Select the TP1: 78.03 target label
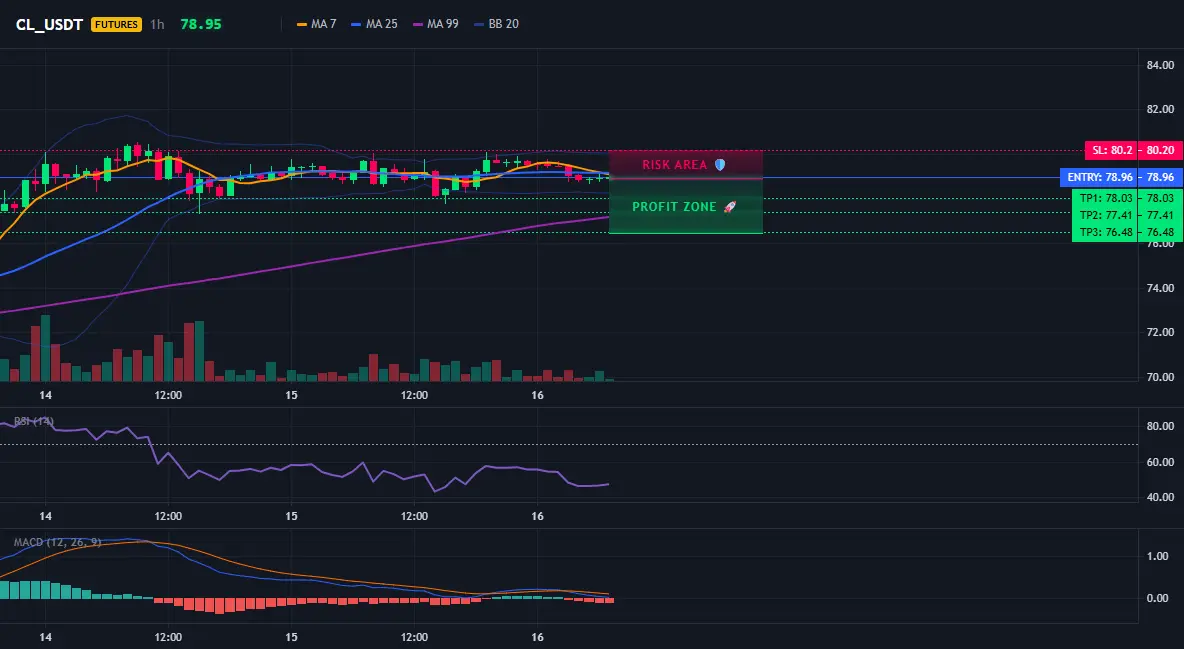The image size is (1184, 649). [x=1105, y=198]
